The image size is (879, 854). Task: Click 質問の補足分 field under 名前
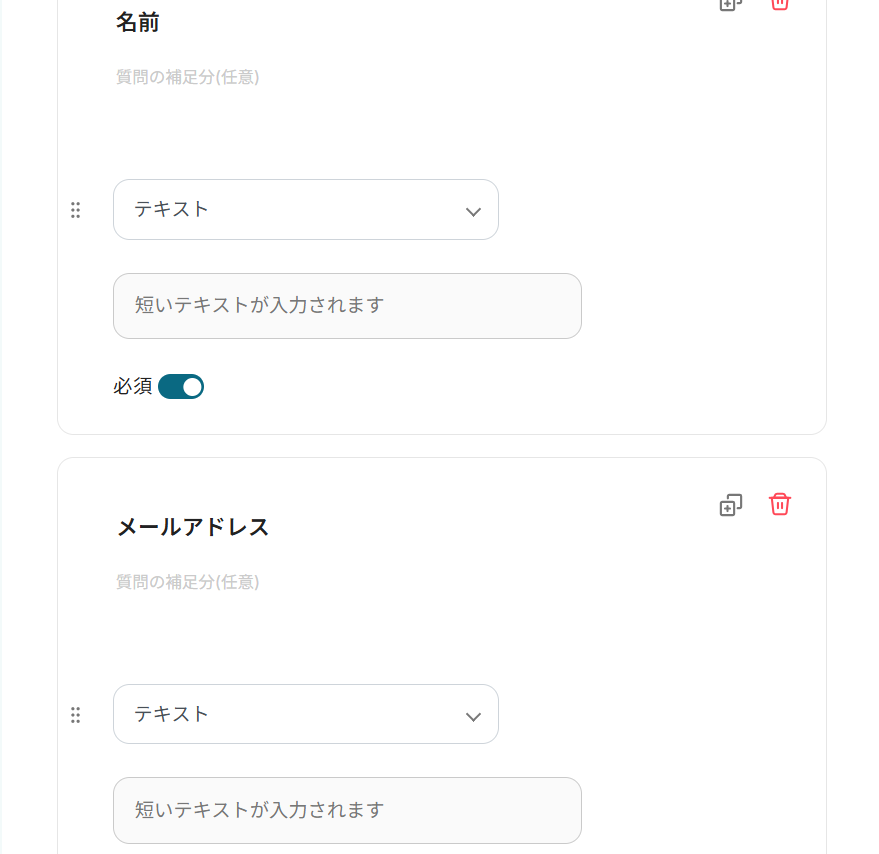(188, 77)
